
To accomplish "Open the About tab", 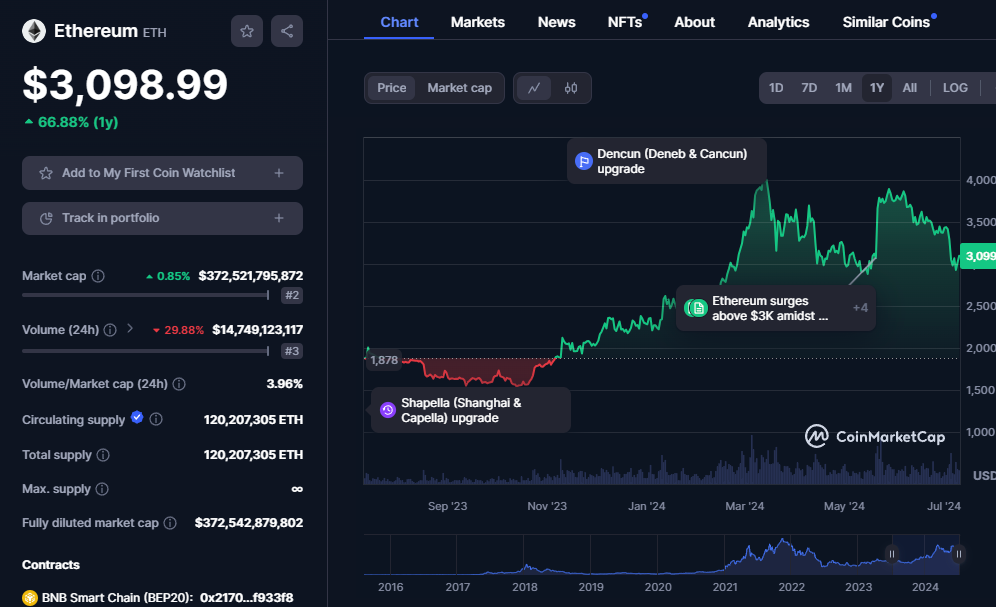I will pos(694,22).
